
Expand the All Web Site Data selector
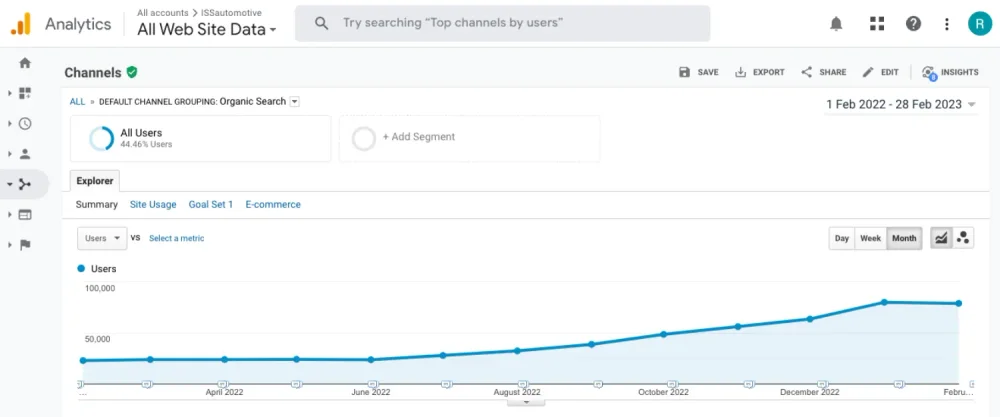click(x=208, y=30)
